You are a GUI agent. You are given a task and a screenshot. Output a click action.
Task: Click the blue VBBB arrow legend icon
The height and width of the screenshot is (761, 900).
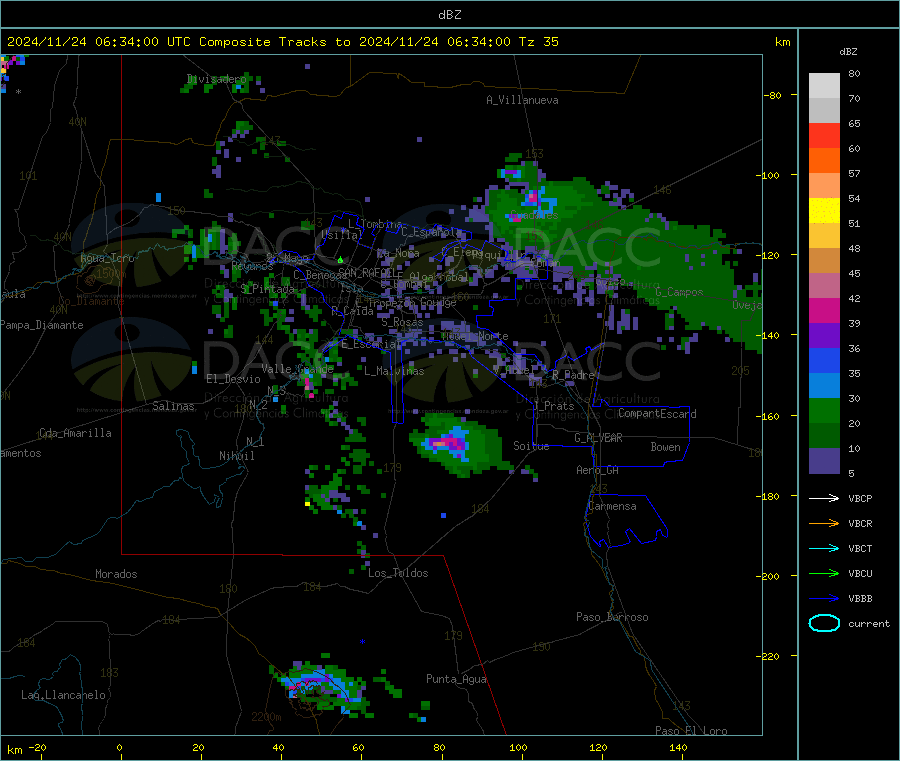click(824, 598)
